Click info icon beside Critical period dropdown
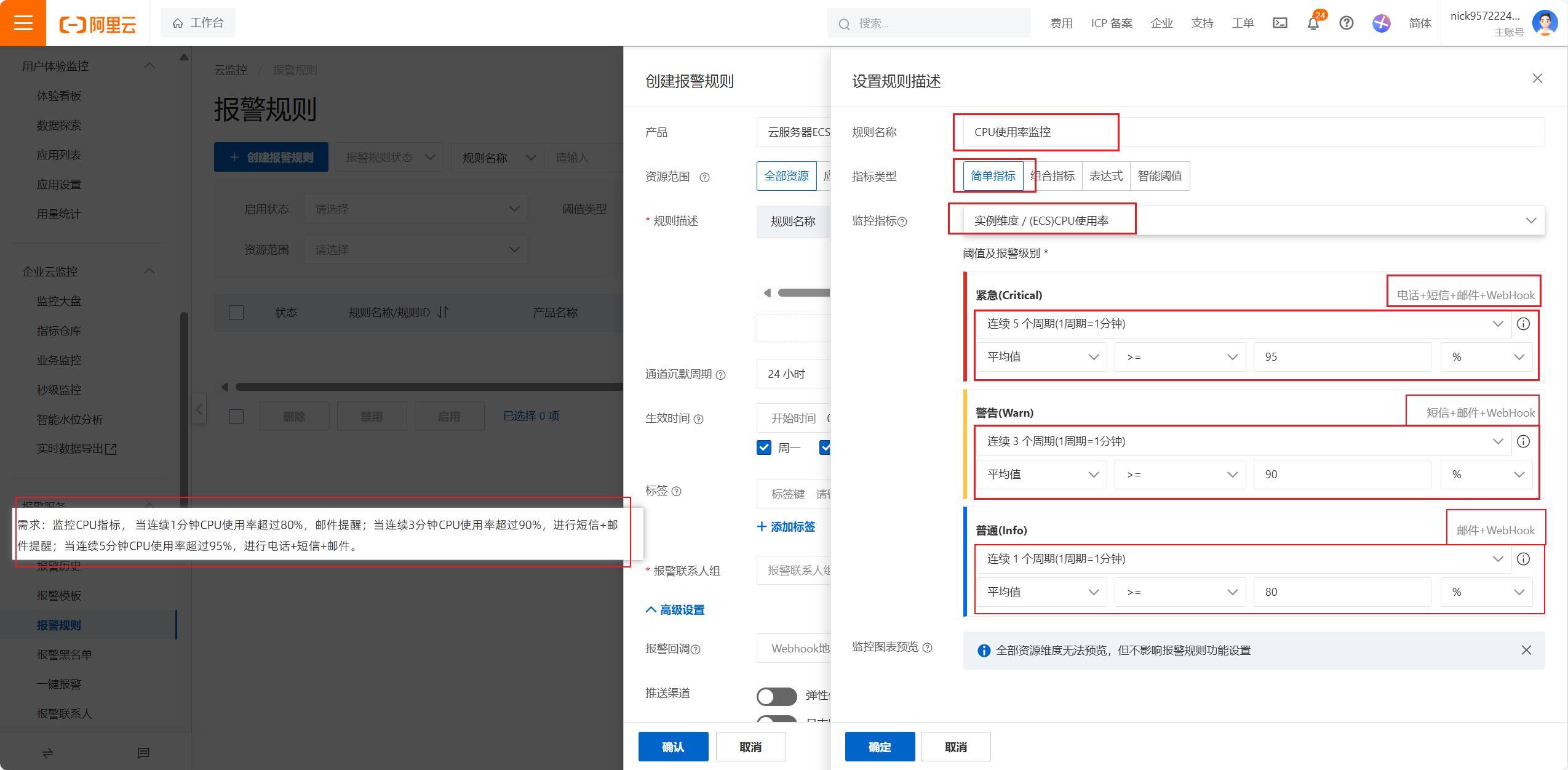 [1523, 324]
